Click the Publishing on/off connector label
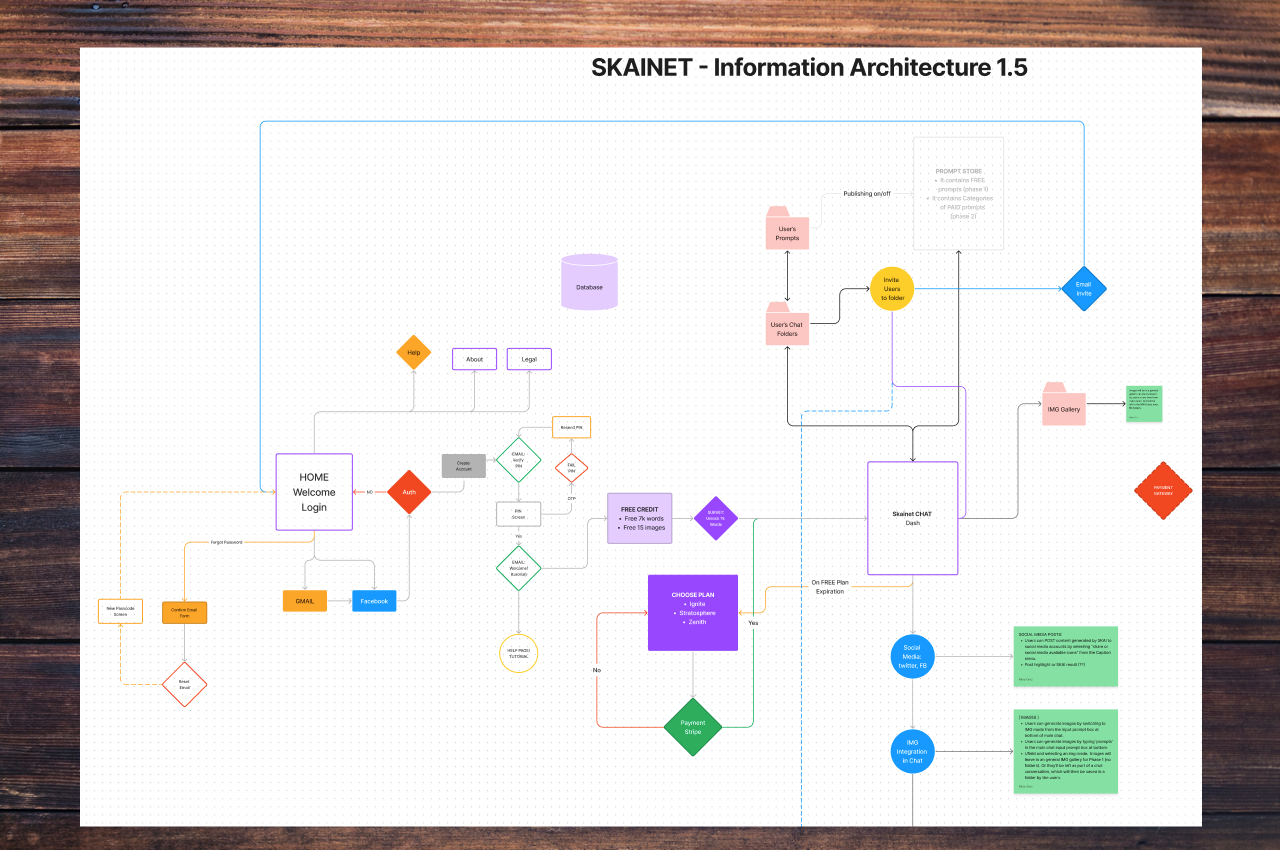 867,193
